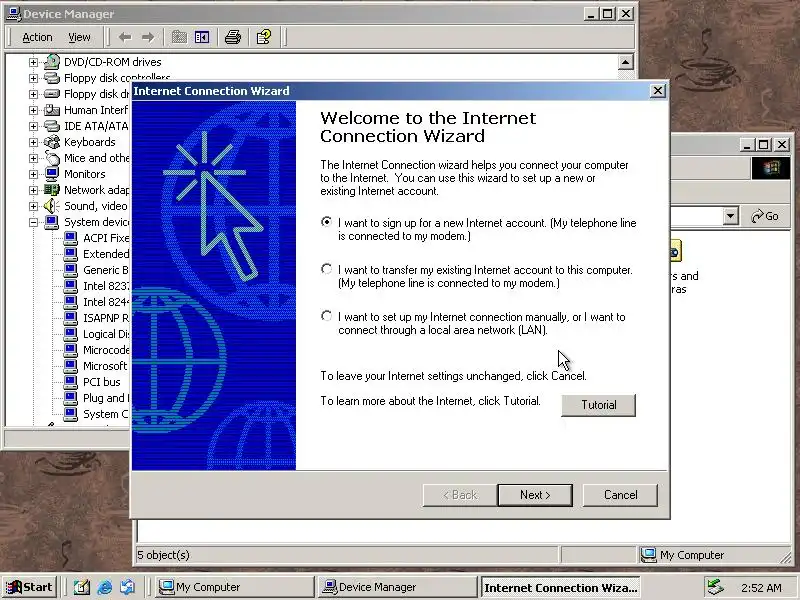Open the View menu in Device Manager
Viewport: 800px width, 600px height.
pyautogui.click(x=79, y=37)
